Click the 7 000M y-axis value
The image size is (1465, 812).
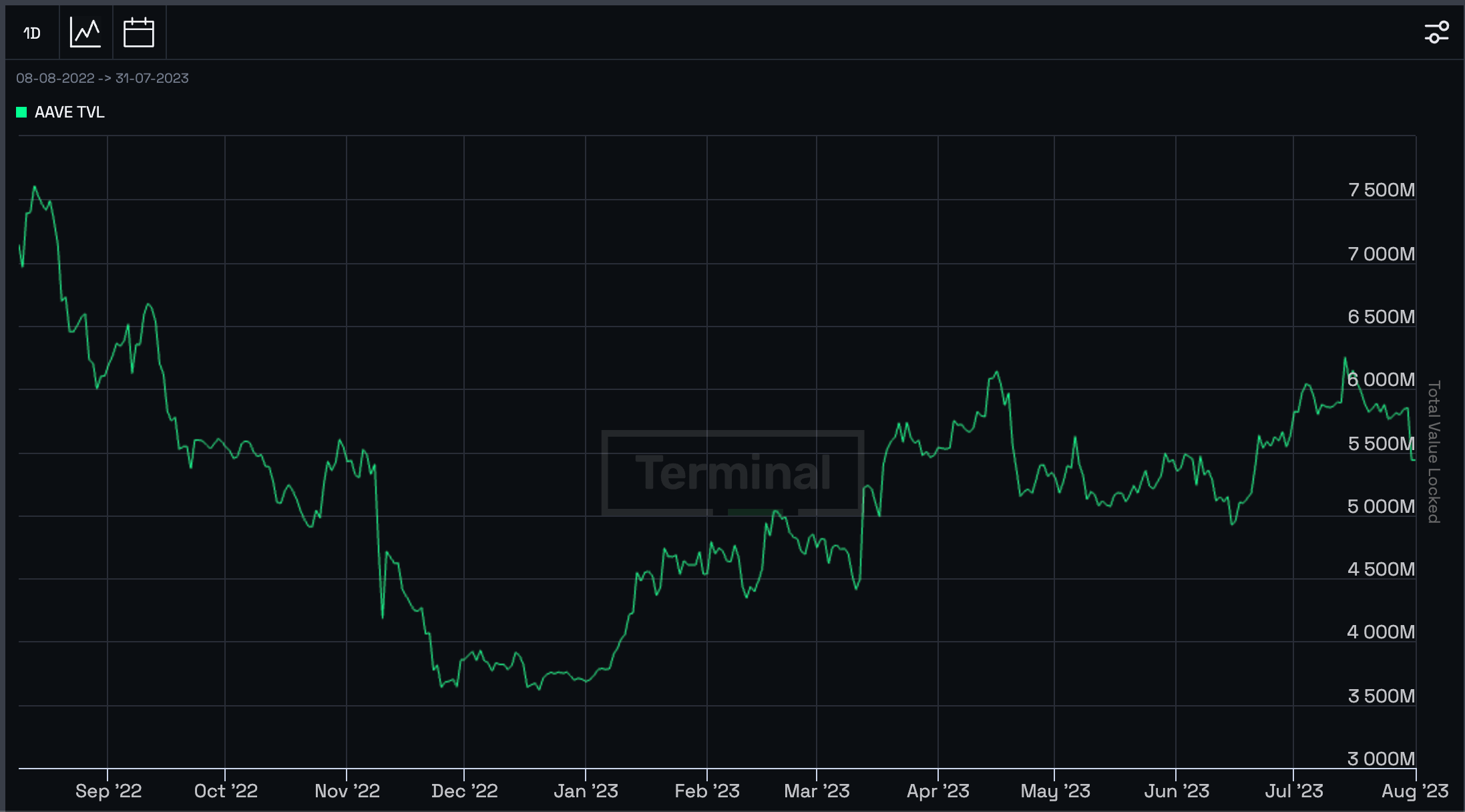1382,254
